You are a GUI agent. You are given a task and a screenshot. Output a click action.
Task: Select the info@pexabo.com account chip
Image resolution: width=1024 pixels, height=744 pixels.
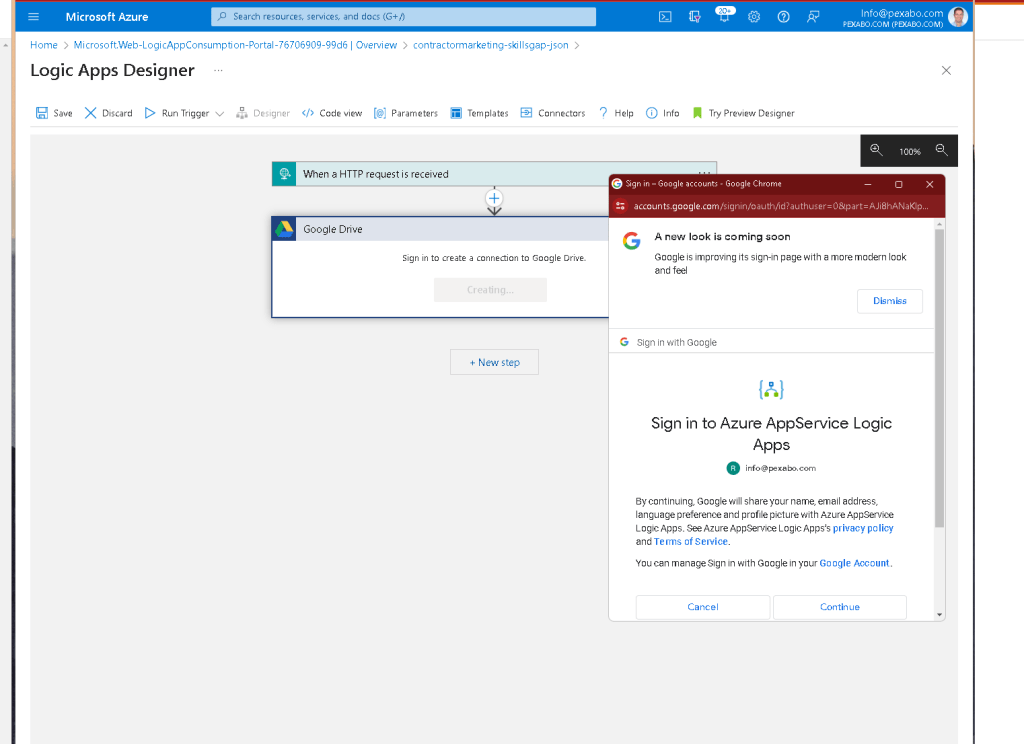[x=771, y=468]
